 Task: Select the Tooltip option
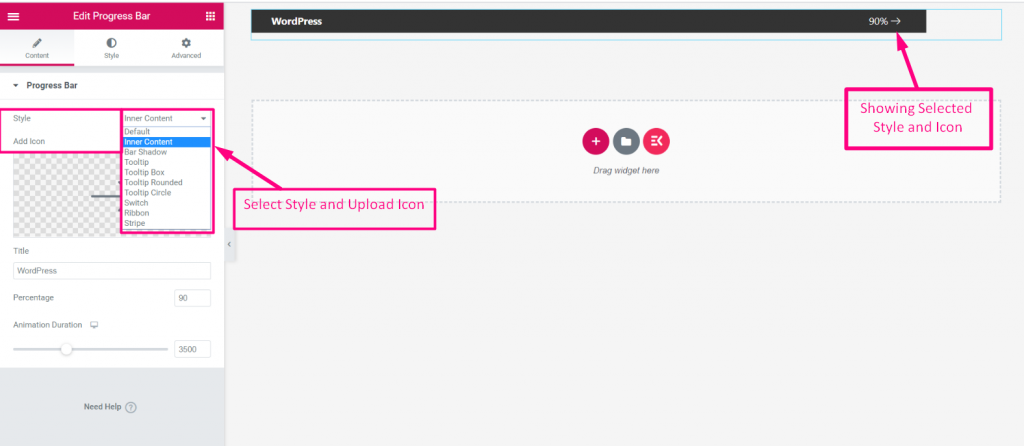click(x=166, y=162)
